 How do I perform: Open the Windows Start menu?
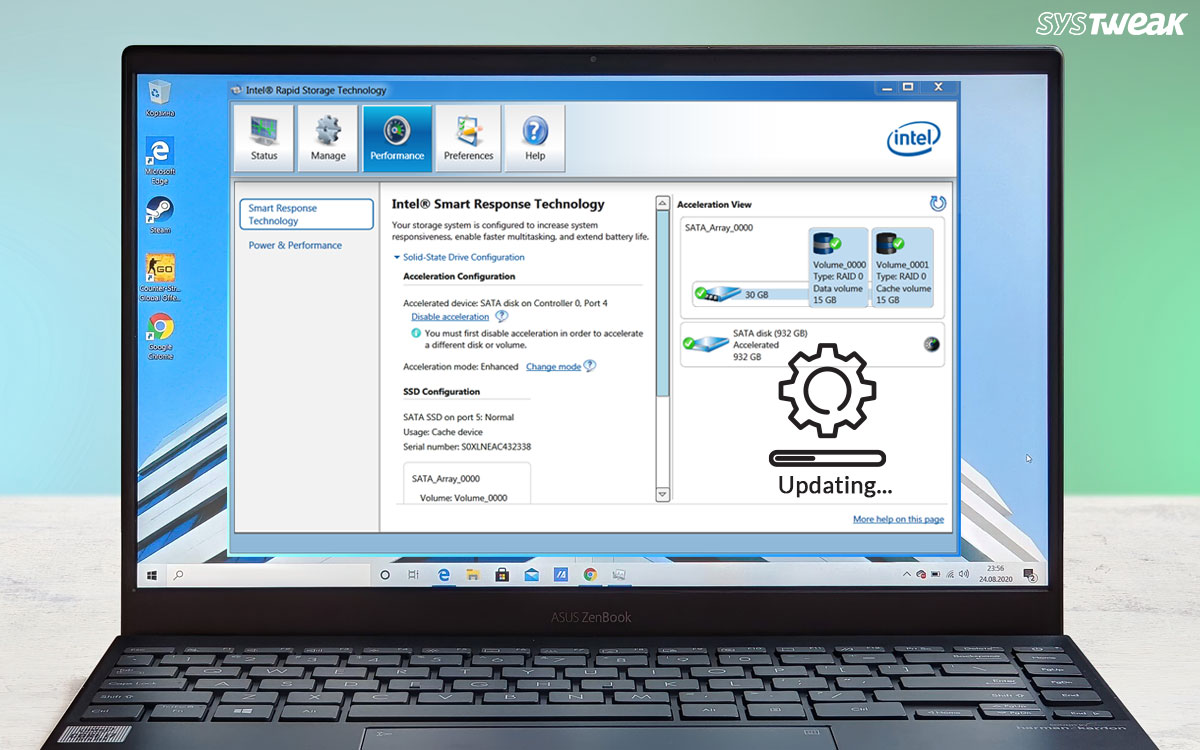(153, 575)
